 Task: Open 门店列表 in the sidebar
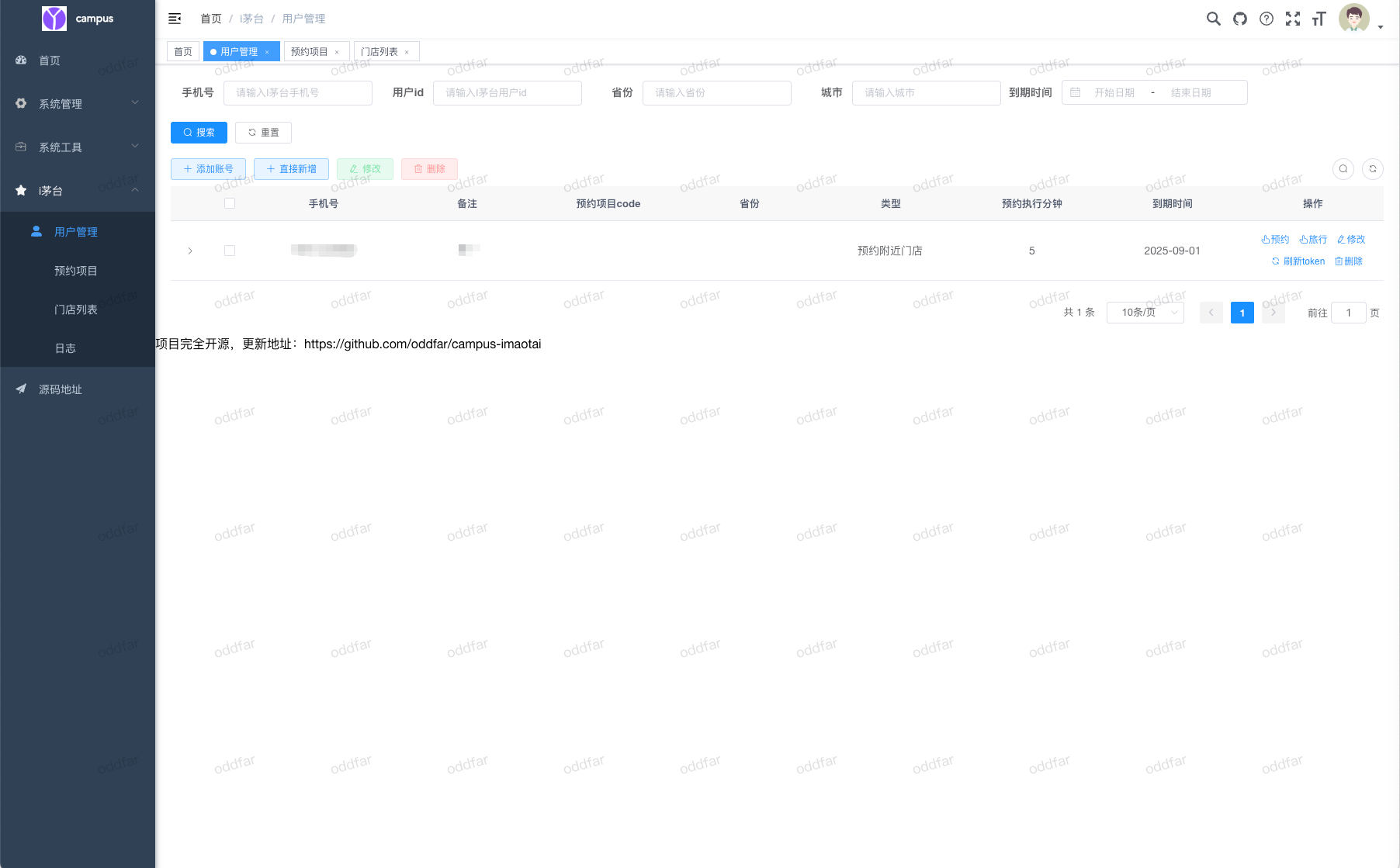point(78,310)
